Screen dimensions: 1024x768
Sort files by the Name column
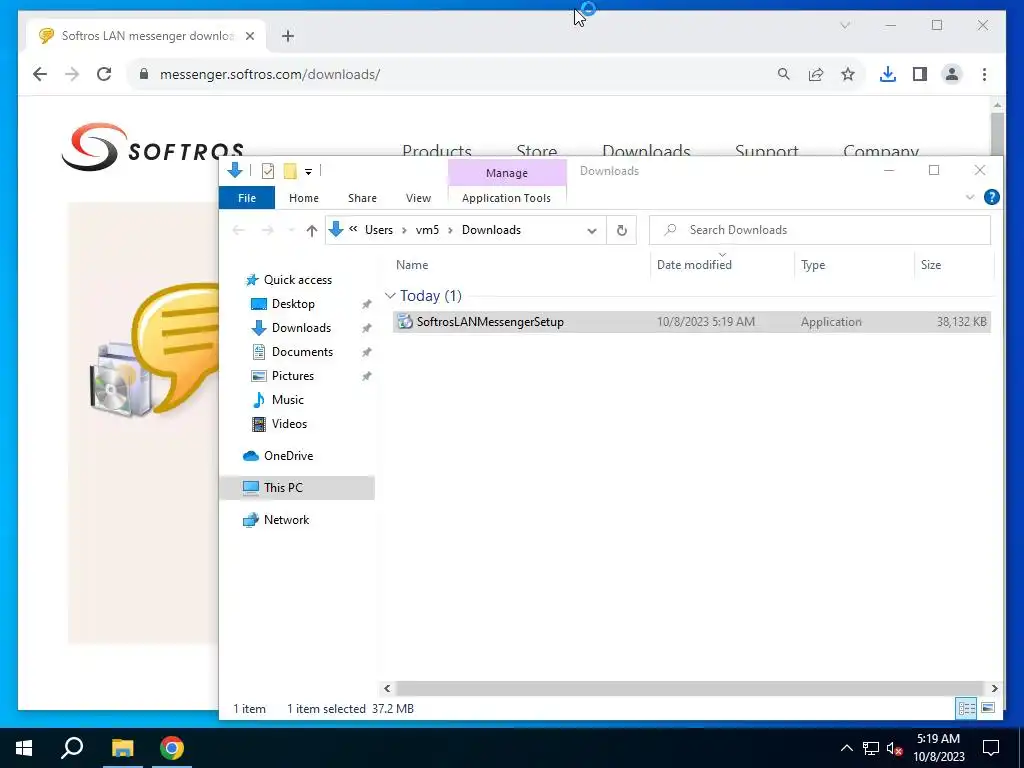tap(412, 264)
